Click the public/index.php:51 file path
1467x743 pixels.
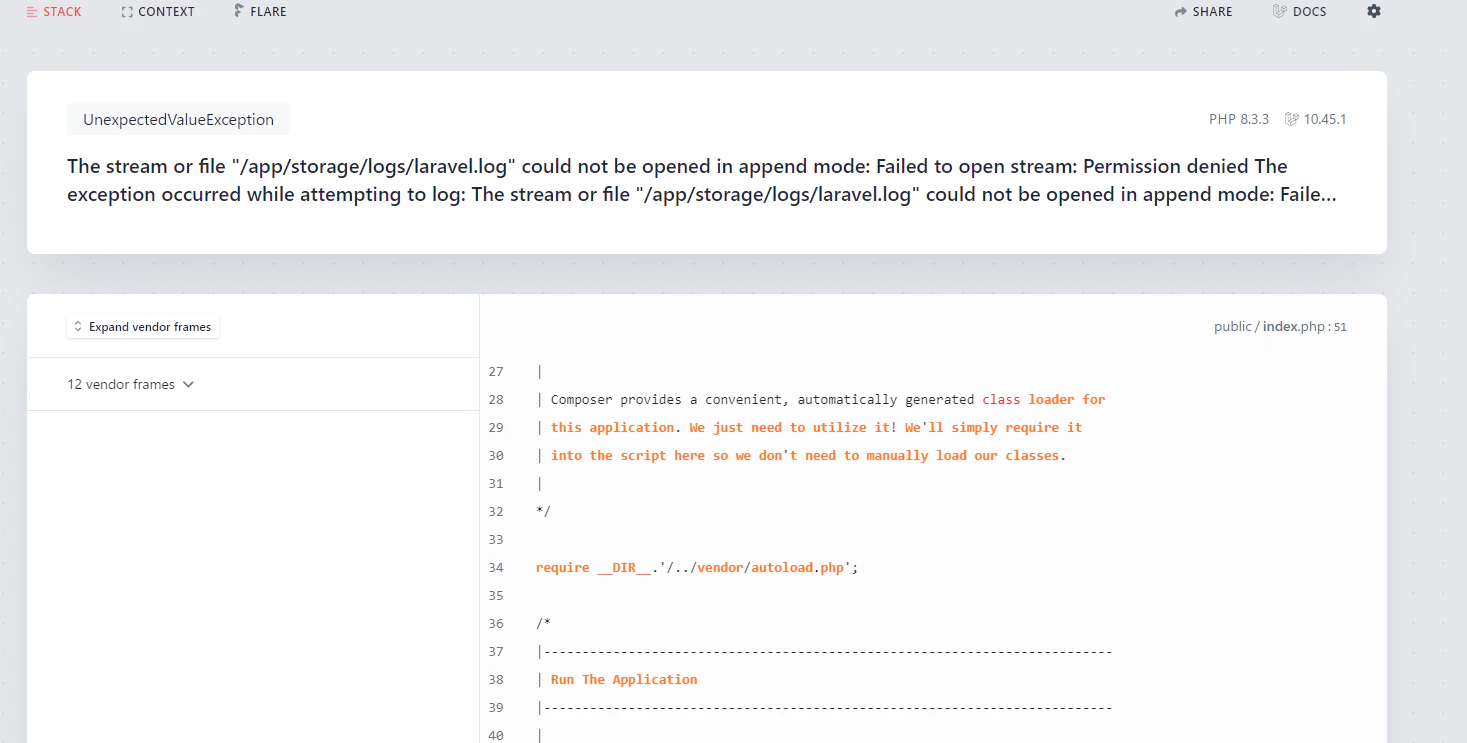pos(1280,327)
